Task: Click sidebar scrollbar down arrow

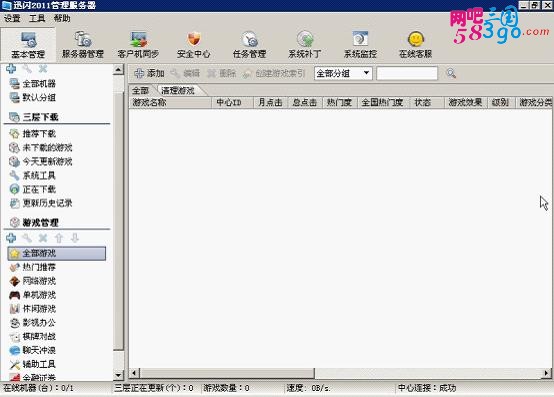Action: 118,375
